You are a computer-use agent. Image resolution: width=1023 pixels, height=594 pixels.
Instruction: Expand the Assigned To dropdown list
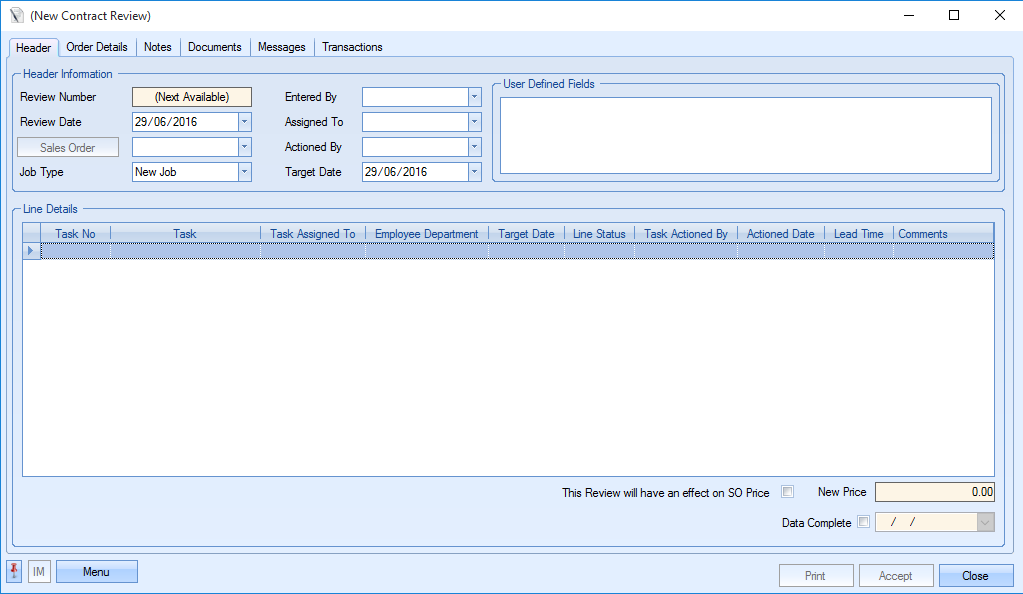(x=474, y=122)
